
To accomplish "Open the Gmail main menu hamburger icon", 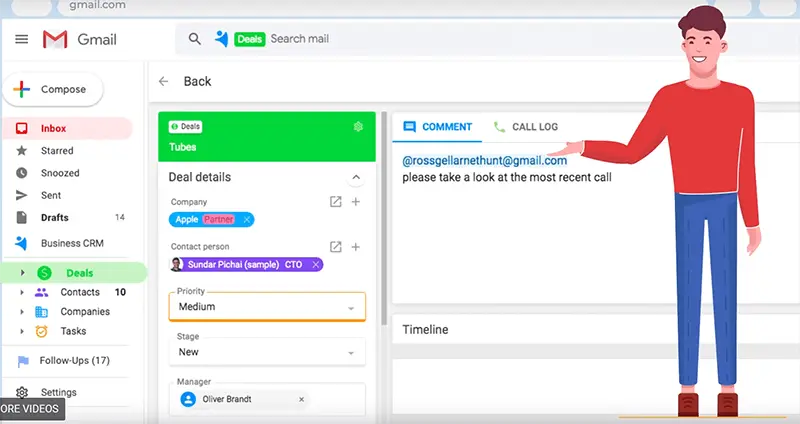I will pos(21,39).
